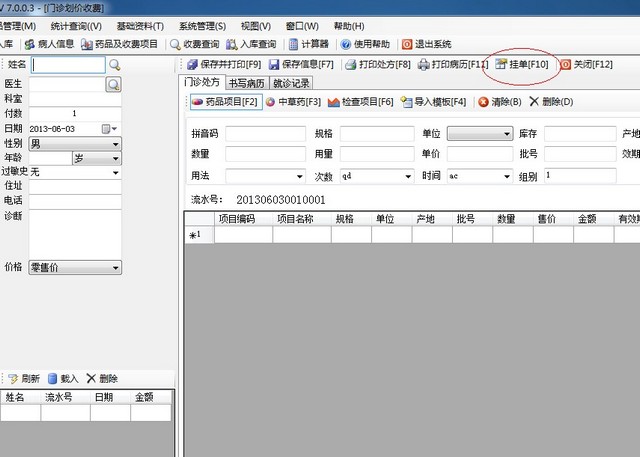Open the 统计查询(V) menu

(x=76, y=26)
